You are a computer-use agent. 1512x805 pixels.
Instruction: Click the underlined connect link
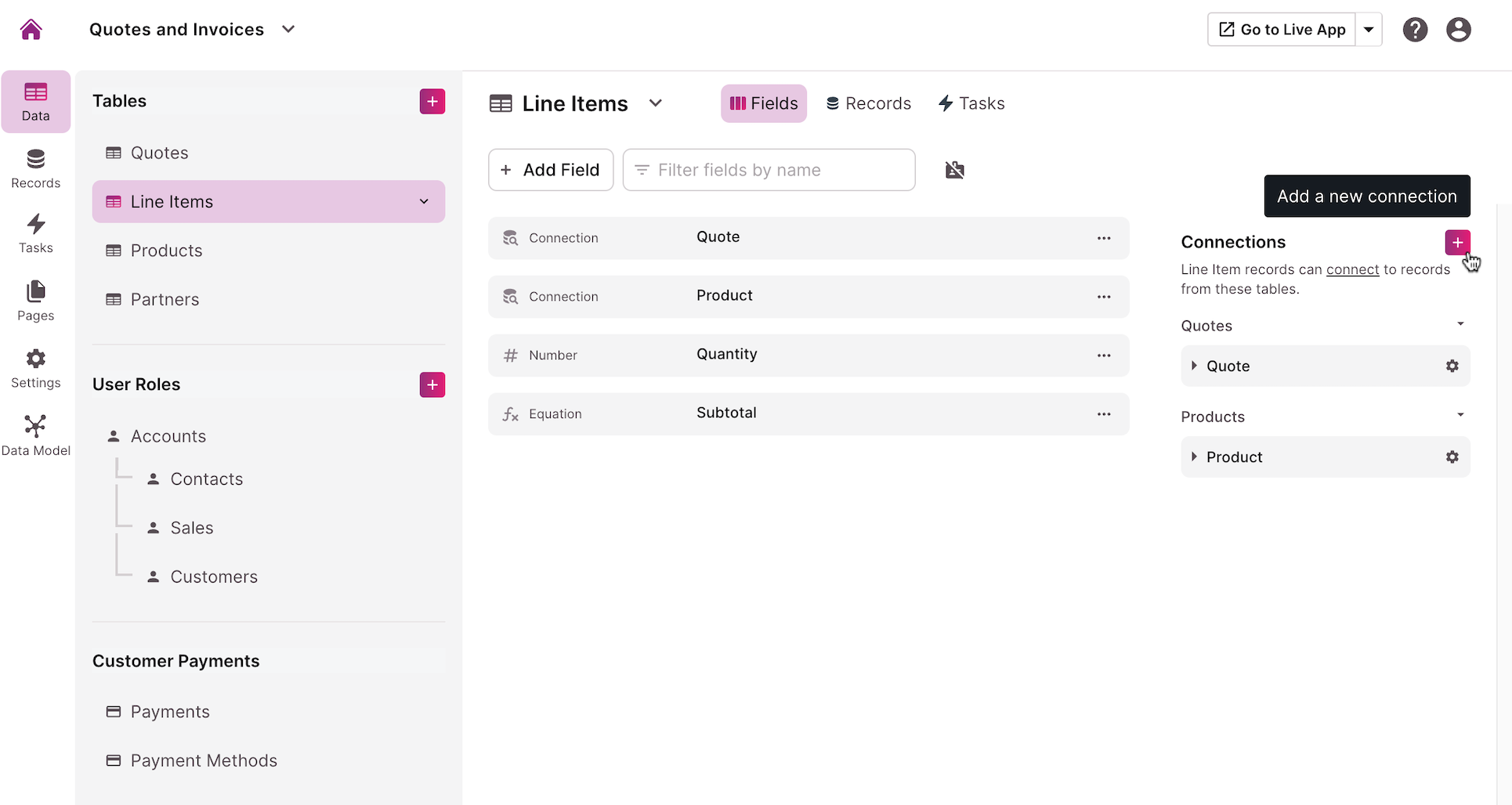click(x=1352, y=269)
